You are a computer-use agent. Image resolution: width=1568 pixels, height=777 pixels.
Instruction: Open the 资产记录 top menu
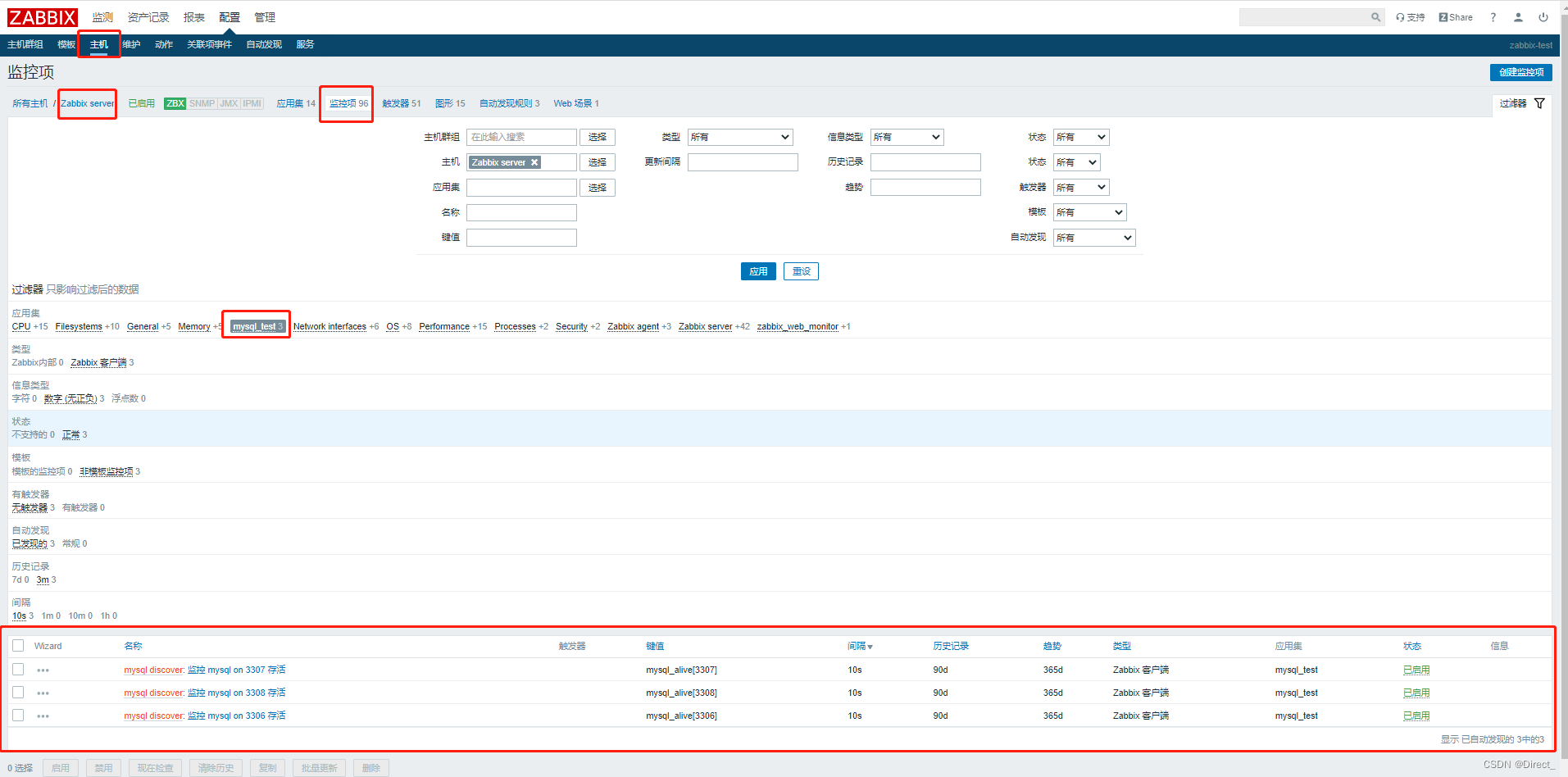tap(148, 17)
